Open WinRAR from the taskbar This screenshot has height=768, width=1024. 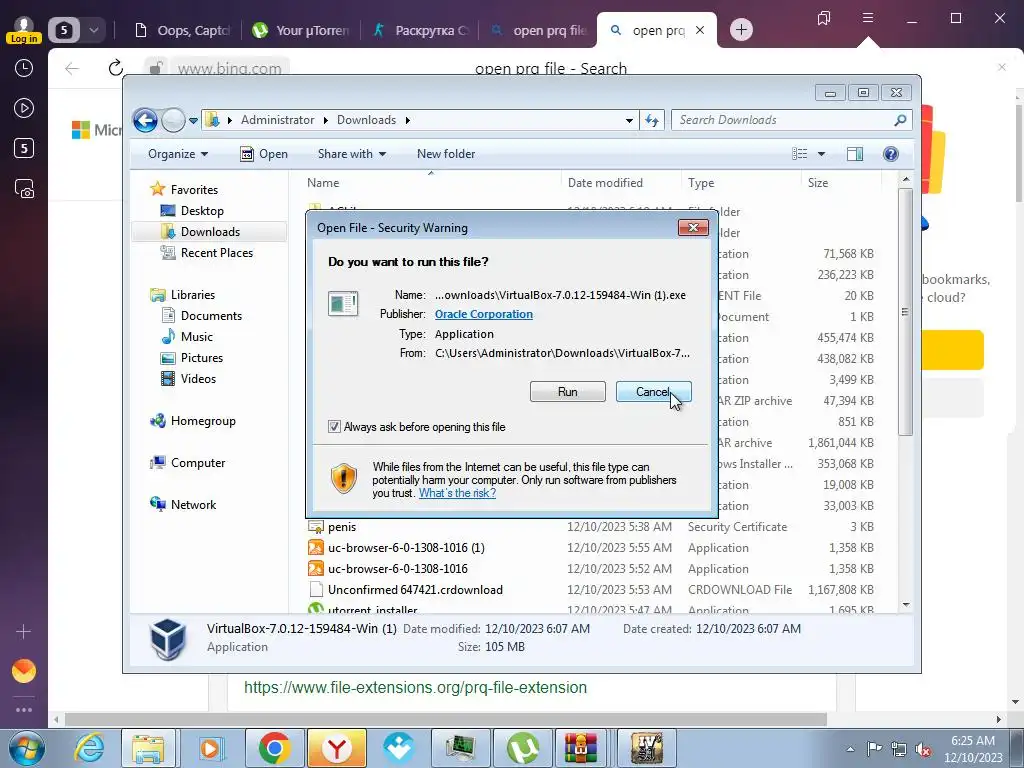click(x=581, y=748)
